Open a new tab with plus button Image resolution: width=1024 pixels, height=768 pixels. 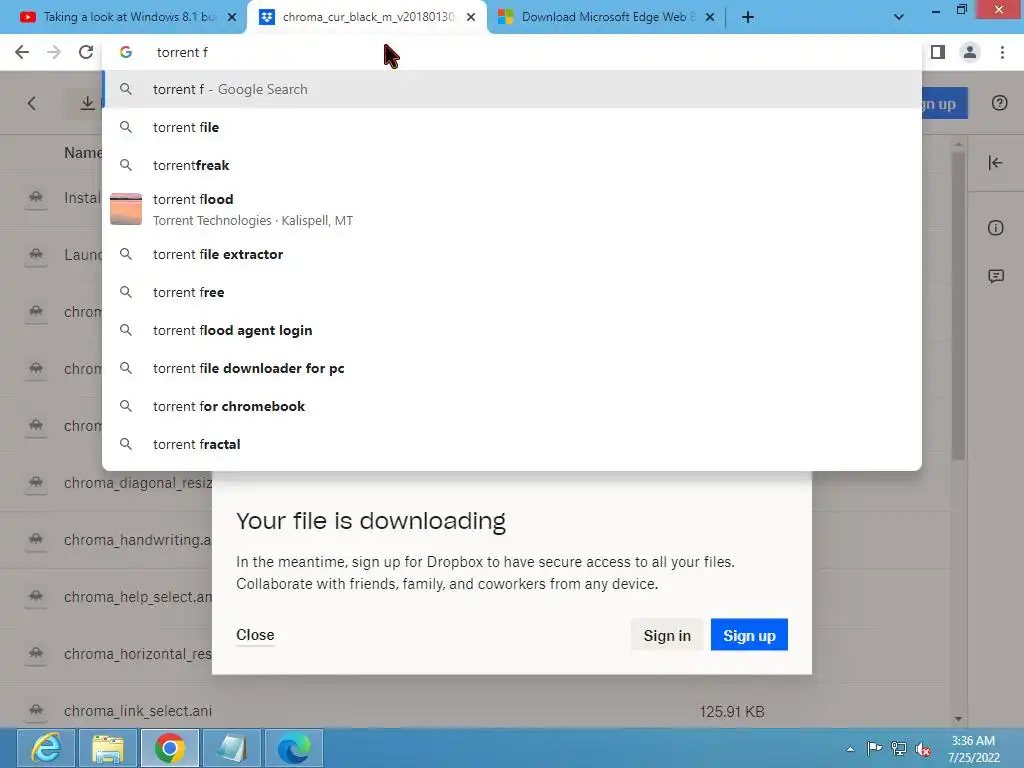coord(748,17)
